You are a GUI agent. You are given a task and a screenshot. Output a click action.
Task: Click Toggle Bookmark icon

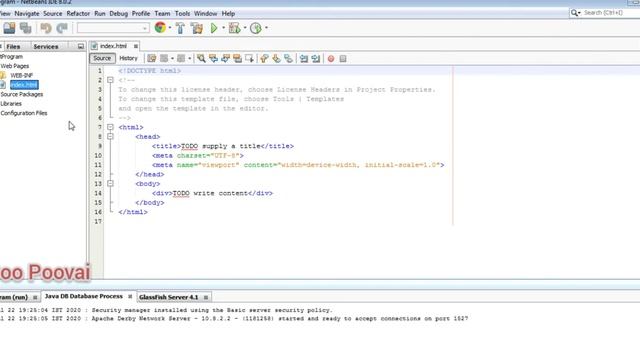289,58
